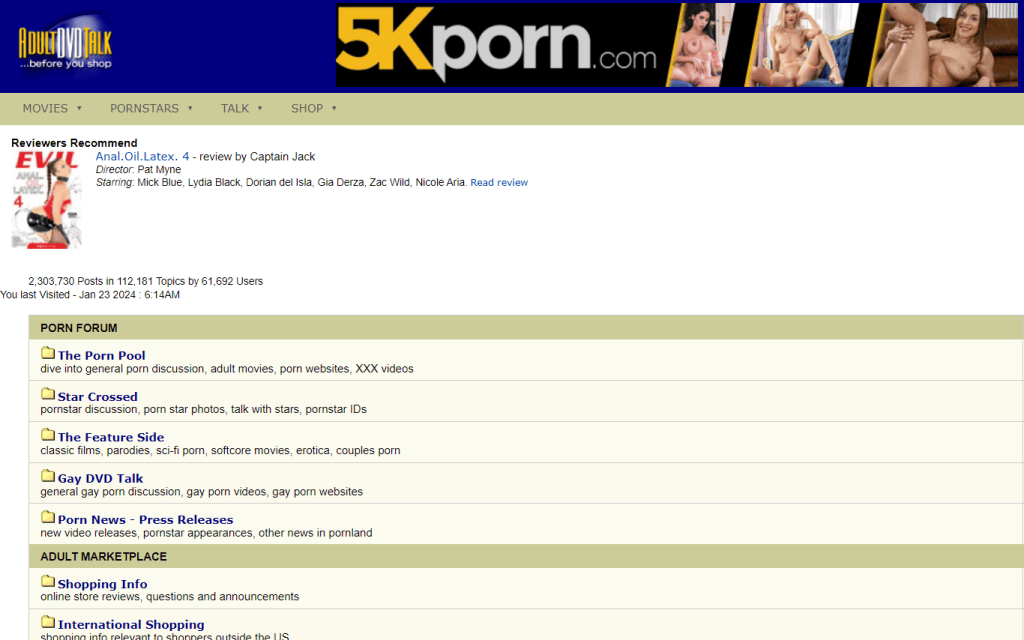The width and height of the screenshot is (1024, 640).
Task: Click the top banner advertisement
Action: coord(677,45)
